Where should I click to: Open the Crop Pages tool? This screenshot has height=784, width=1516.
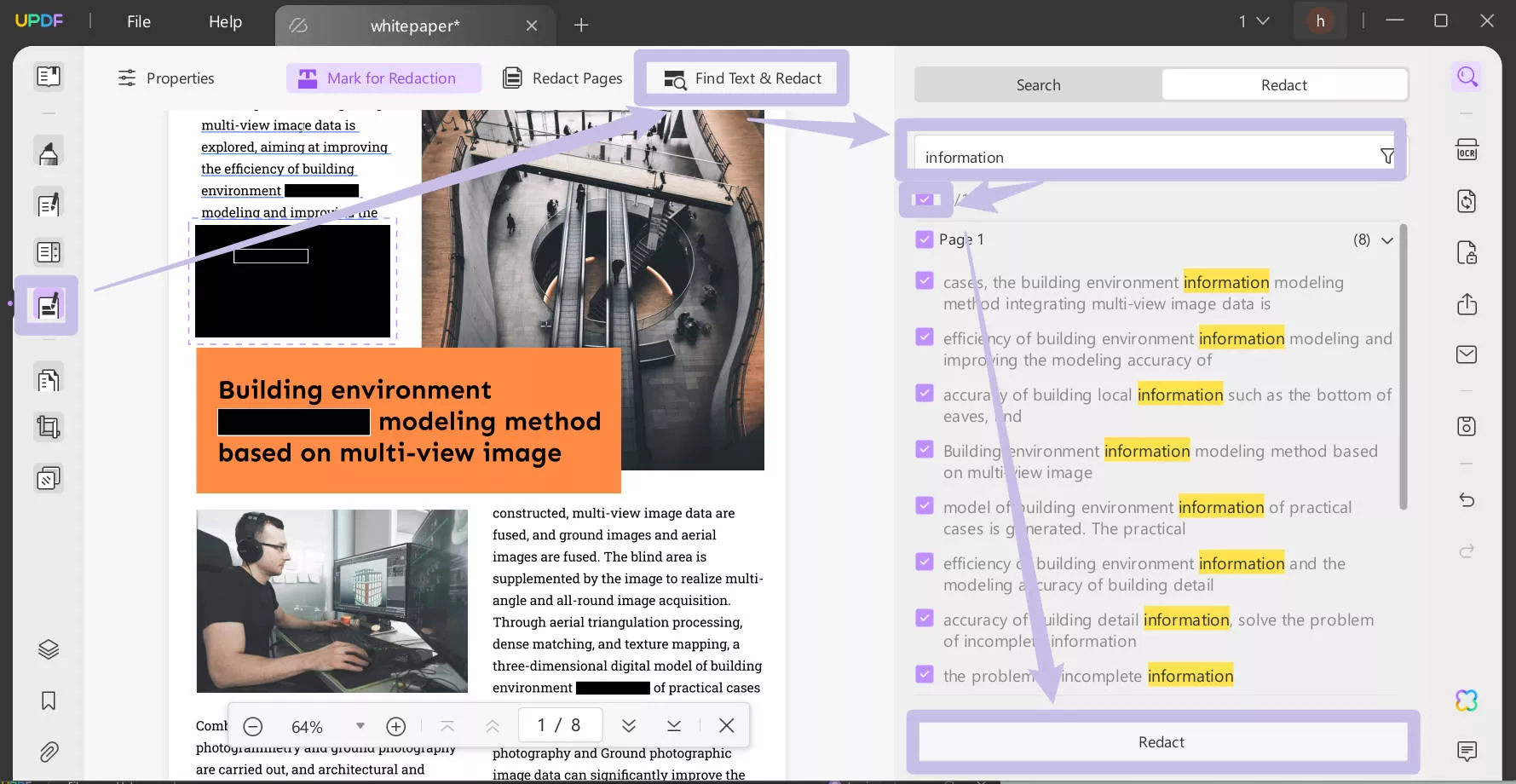tap(49, 427)
